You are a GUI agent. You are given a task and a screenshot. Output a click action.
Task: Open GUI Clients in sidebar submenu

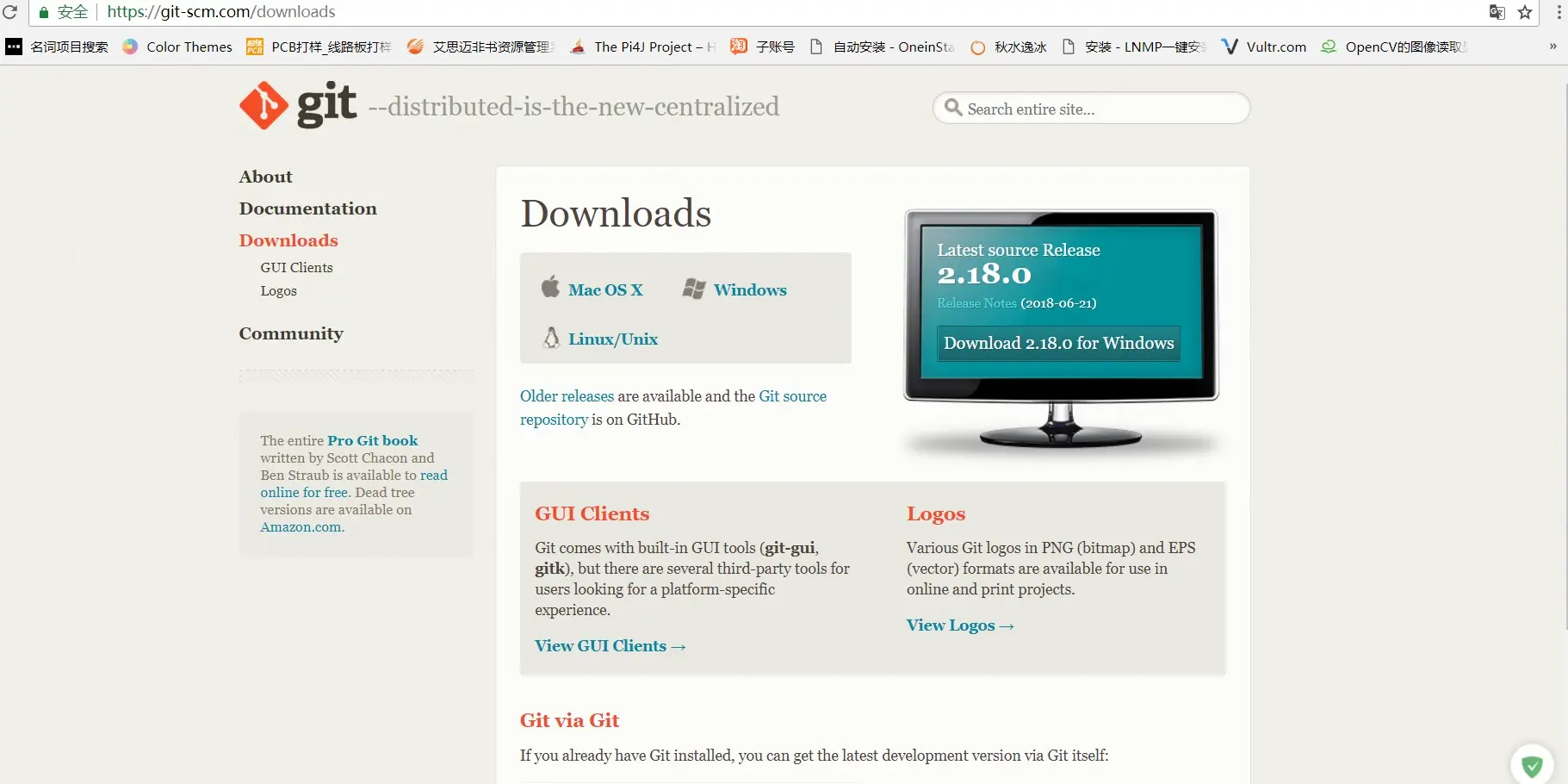[x=297, y=268]
